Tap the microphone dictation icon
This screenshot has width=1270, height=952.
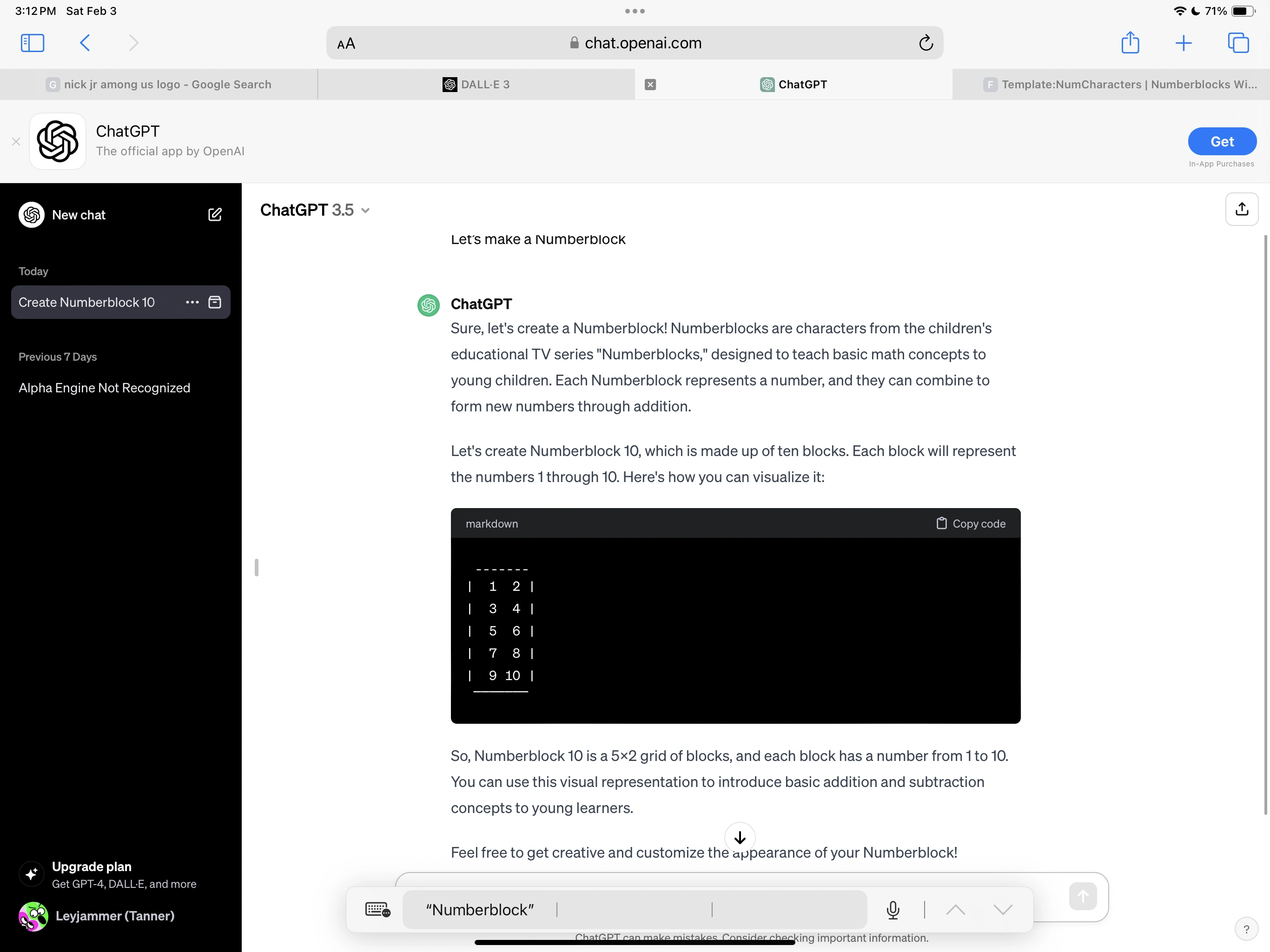(893, 910)
